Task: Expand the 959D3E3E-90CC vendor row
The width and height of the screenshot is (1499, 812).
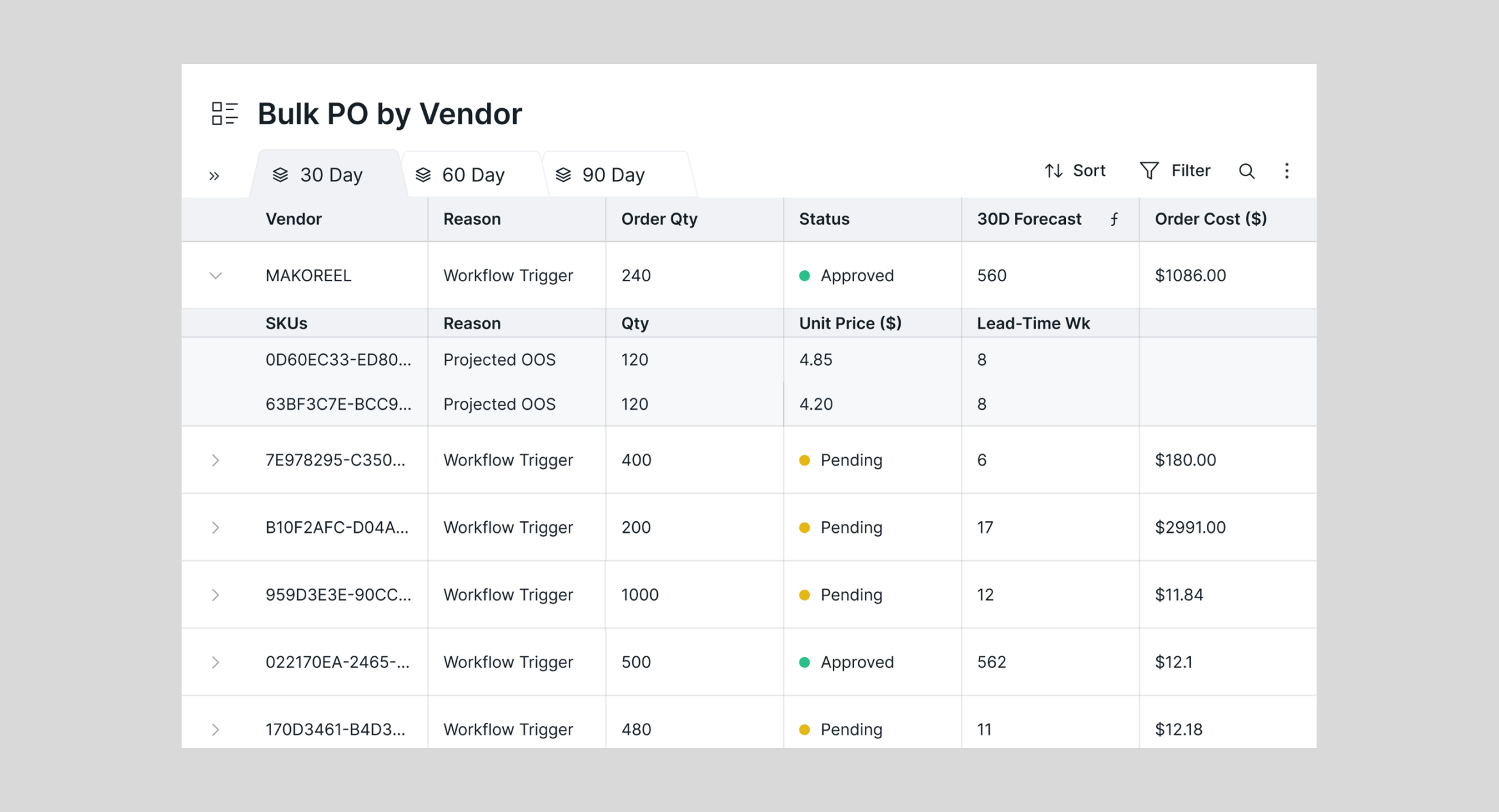Action: coord(215,594)
